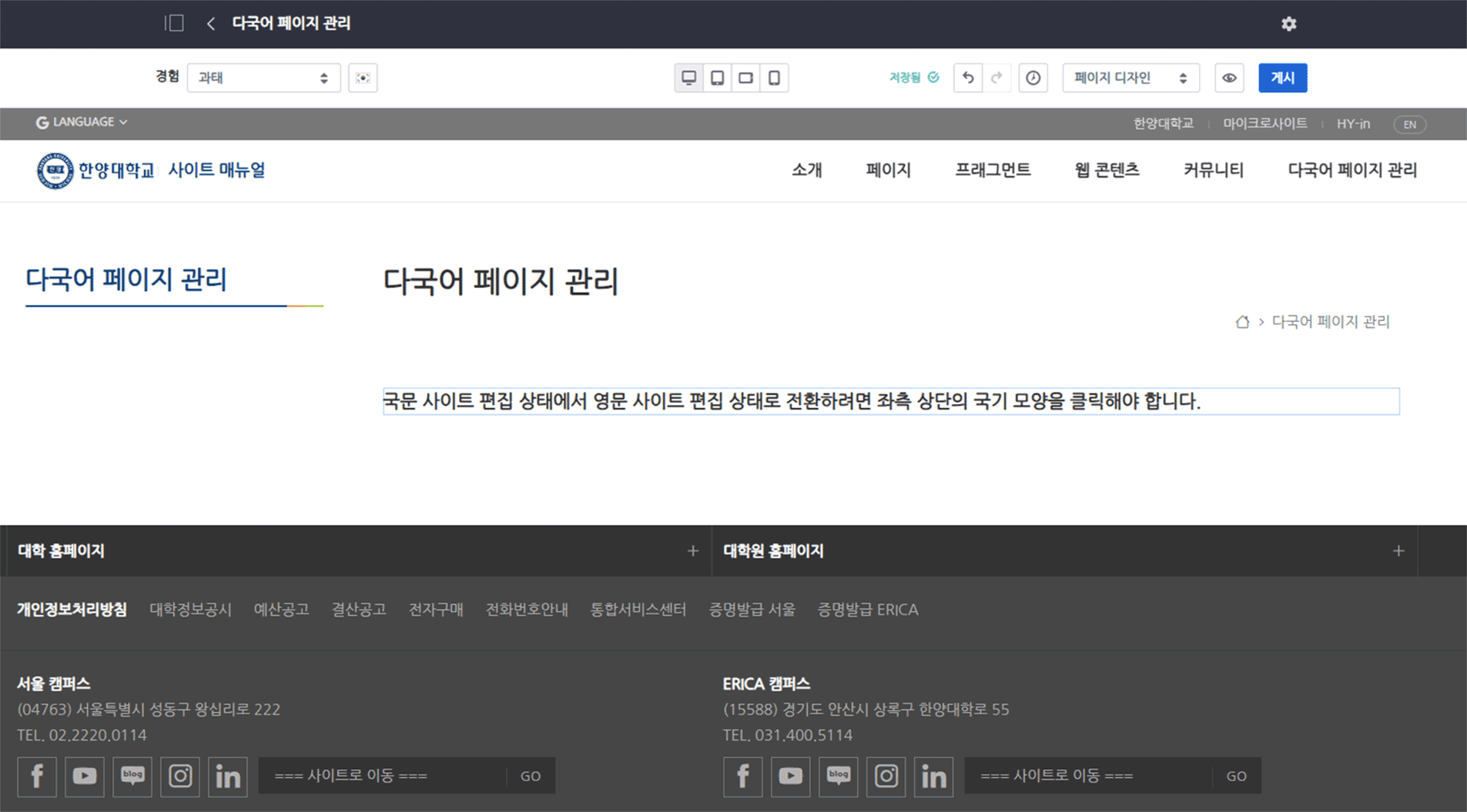Image resolution: width=1467 pixels, height=812 pixels.
Task: Open the 웹 콘텐츠 navigation menu
Action: [1107, 170]
